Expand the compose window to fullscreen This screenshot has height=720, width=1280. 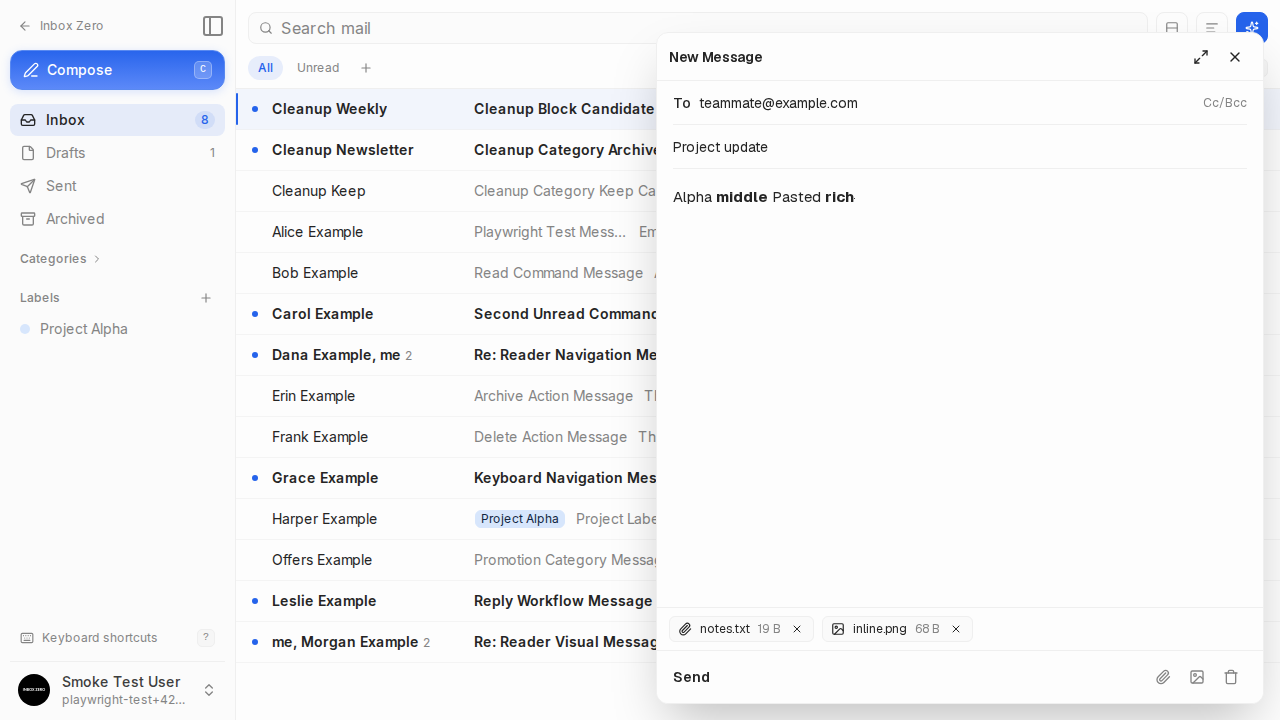[1201, 57]
